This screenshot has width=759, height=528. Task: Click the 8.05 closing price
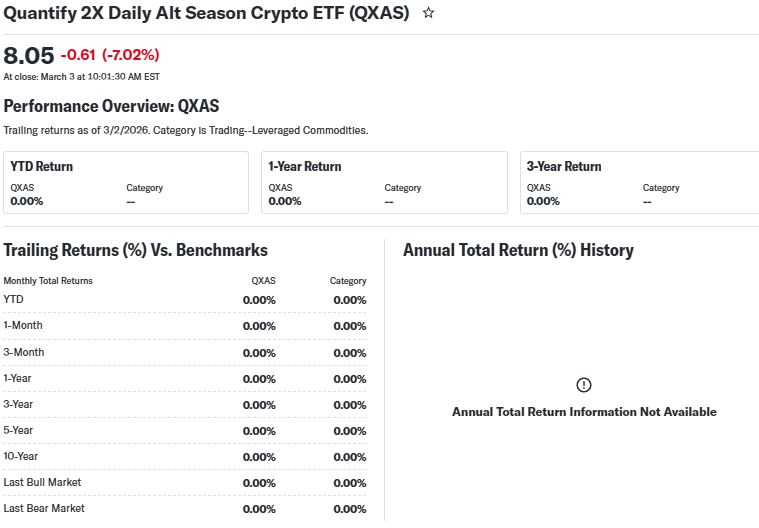pyautogui.click(x=29, y=55)
